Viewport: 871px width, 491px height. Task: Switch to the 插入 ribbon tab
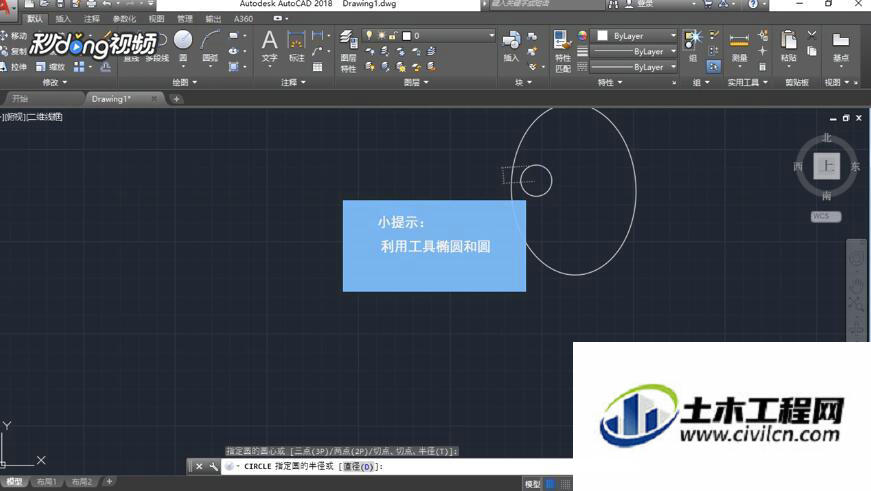[x=63, y=19]
